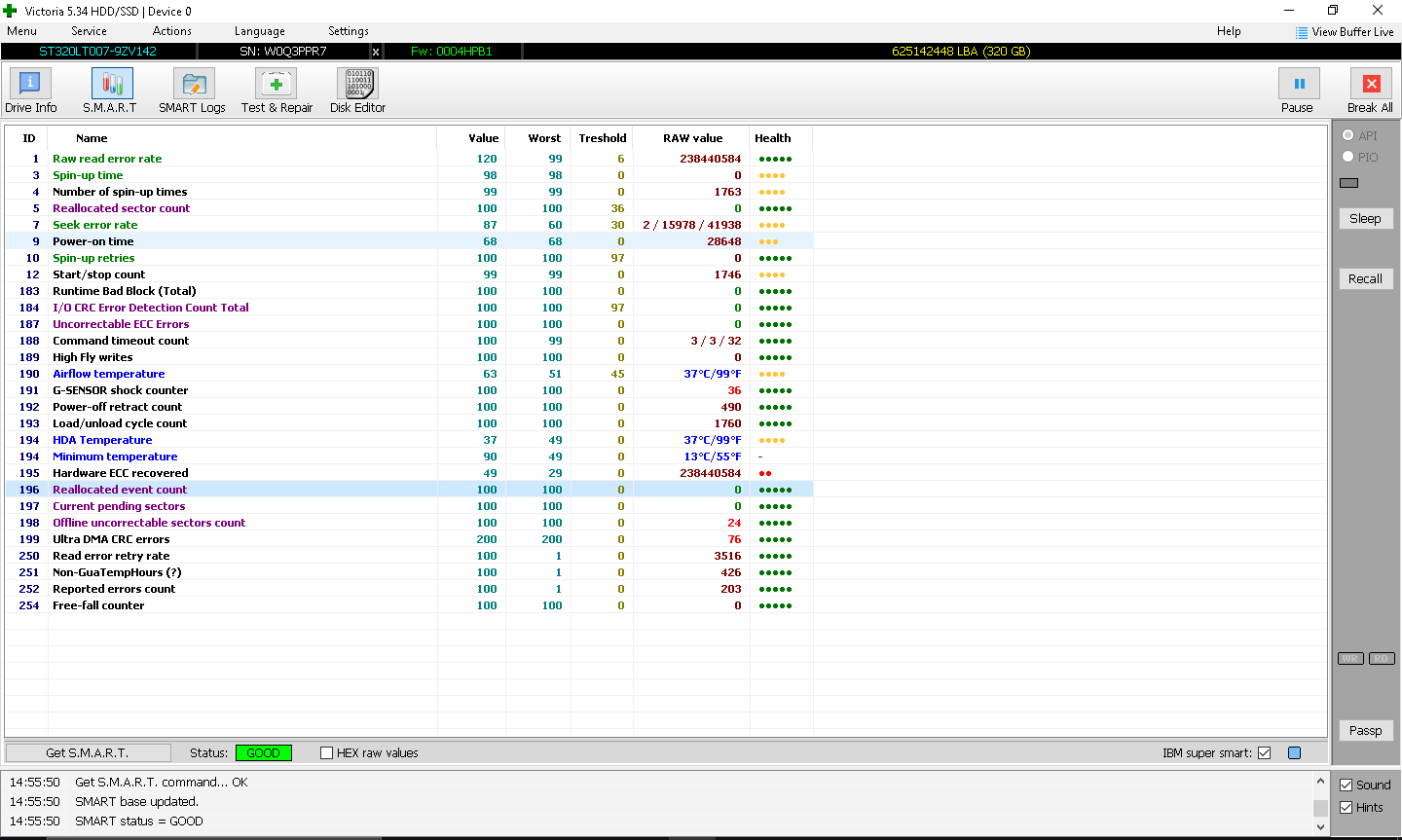Pause the current operation

pos(1298,91)
